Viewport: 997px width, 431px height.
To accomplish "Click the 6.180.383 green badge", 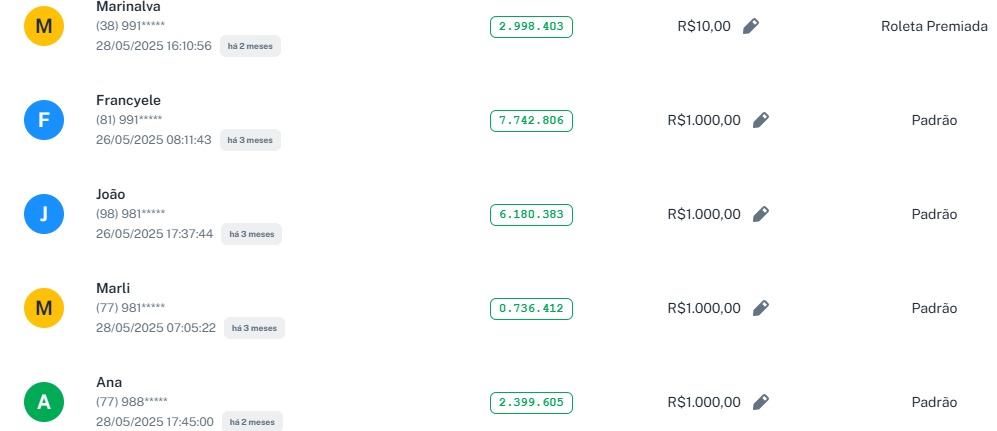I will click(531, 215).
